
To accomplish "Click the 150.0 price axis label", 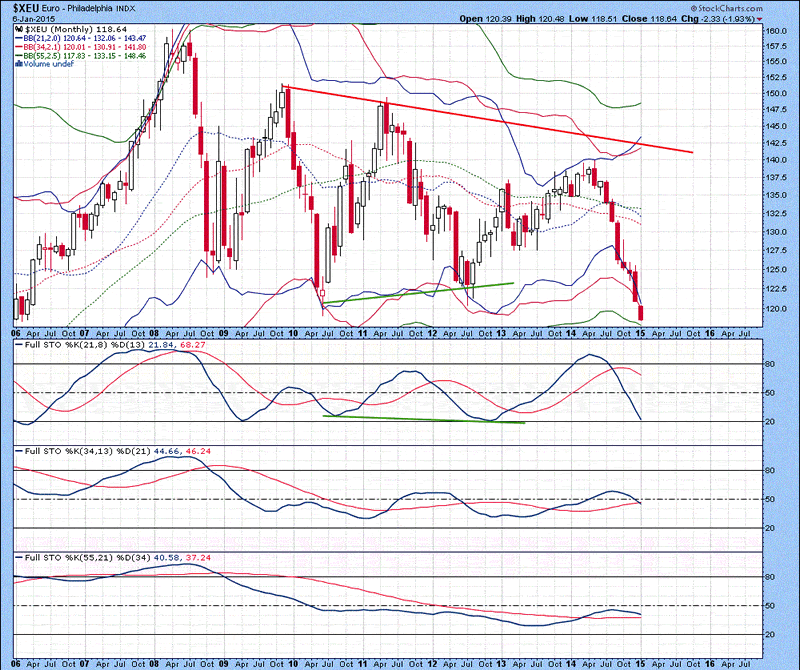I will [774, 93].
